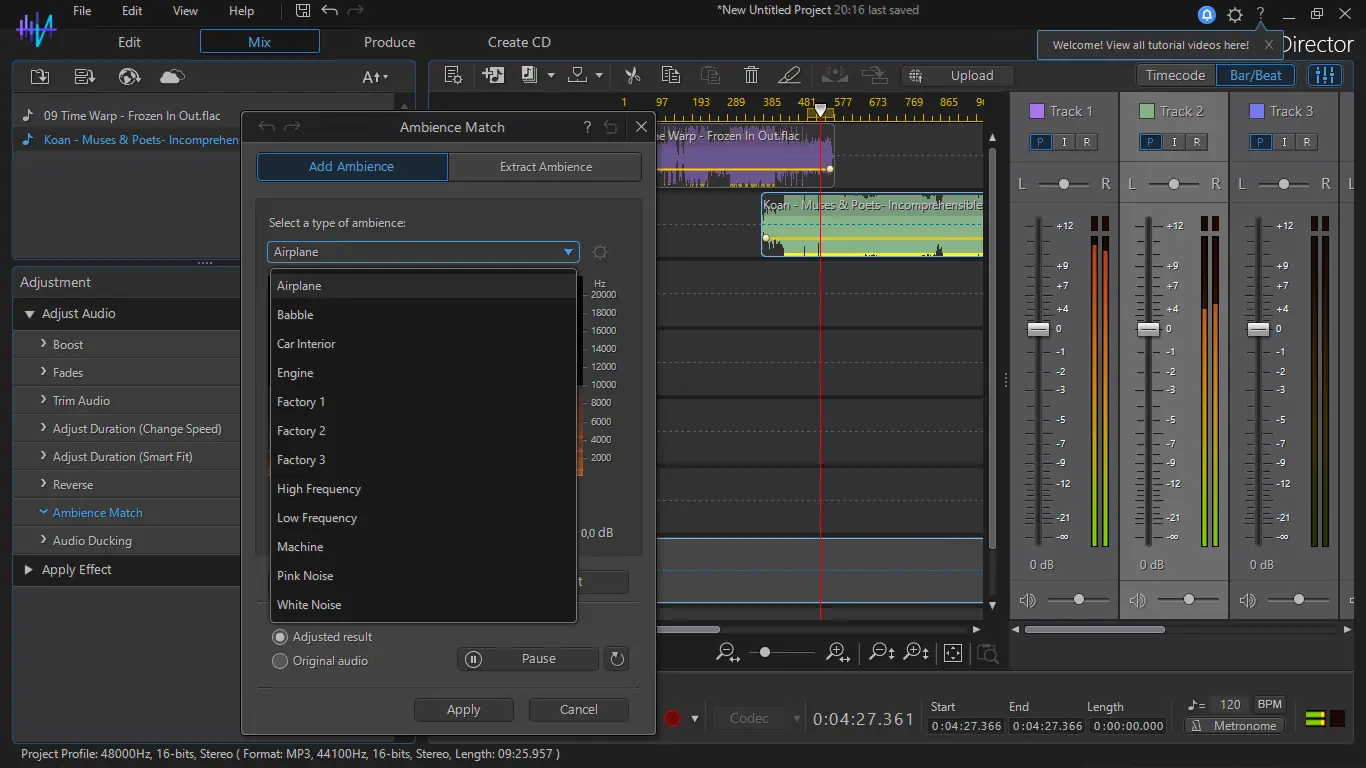Switch to the Extract Ambience tab
This screenshot has width=1366, height=768.
[545, 167]
